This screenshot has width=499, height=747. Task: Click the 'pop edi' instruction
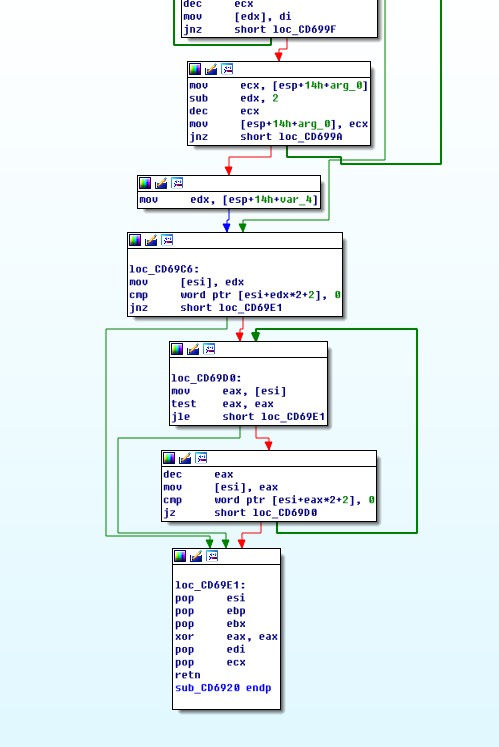coord(210,650)
